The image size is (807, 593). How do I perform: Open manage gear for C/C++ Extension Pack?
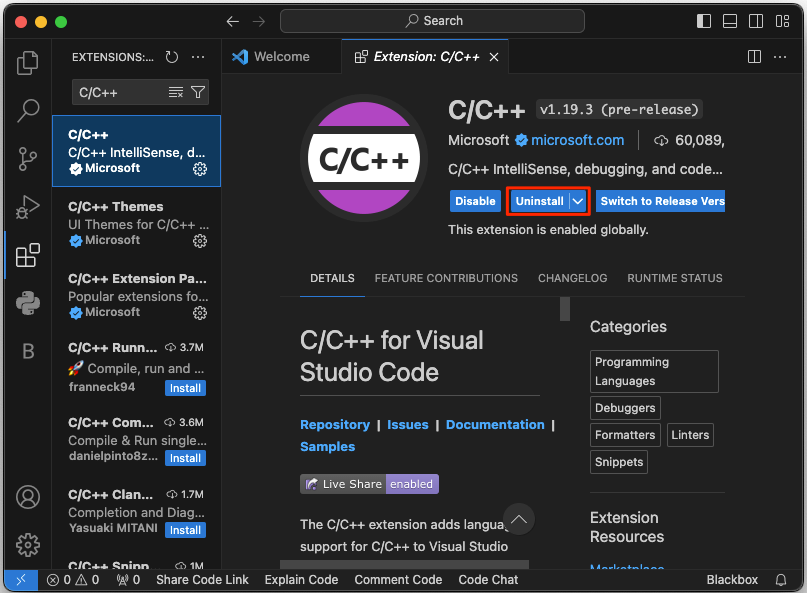pos(200,313)
